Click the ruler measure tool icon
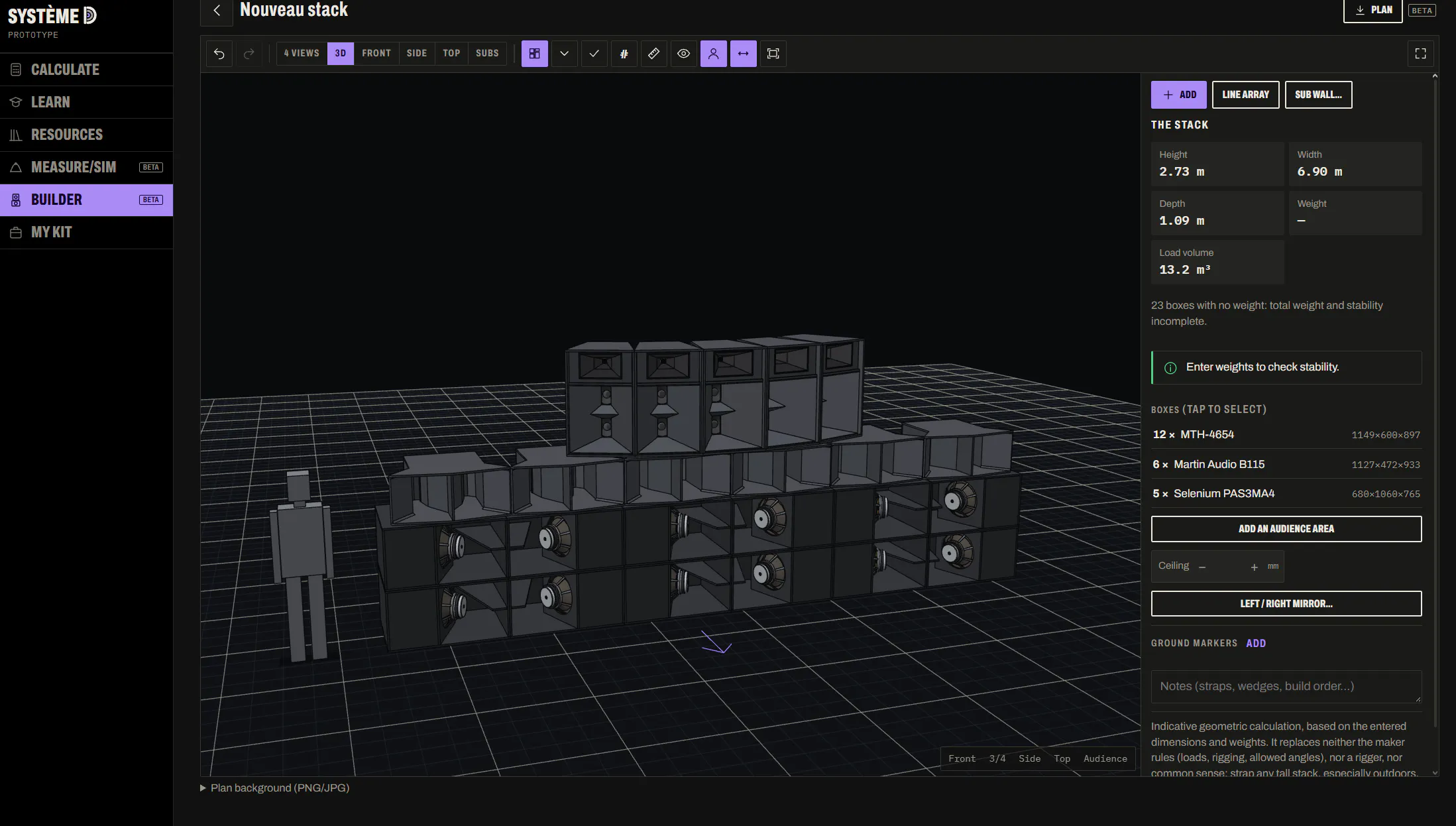The image size is (1456, 826). point(653,54)
